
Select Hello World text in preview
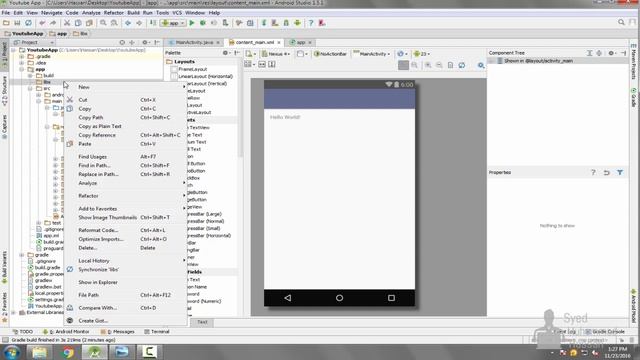[285, 117]
